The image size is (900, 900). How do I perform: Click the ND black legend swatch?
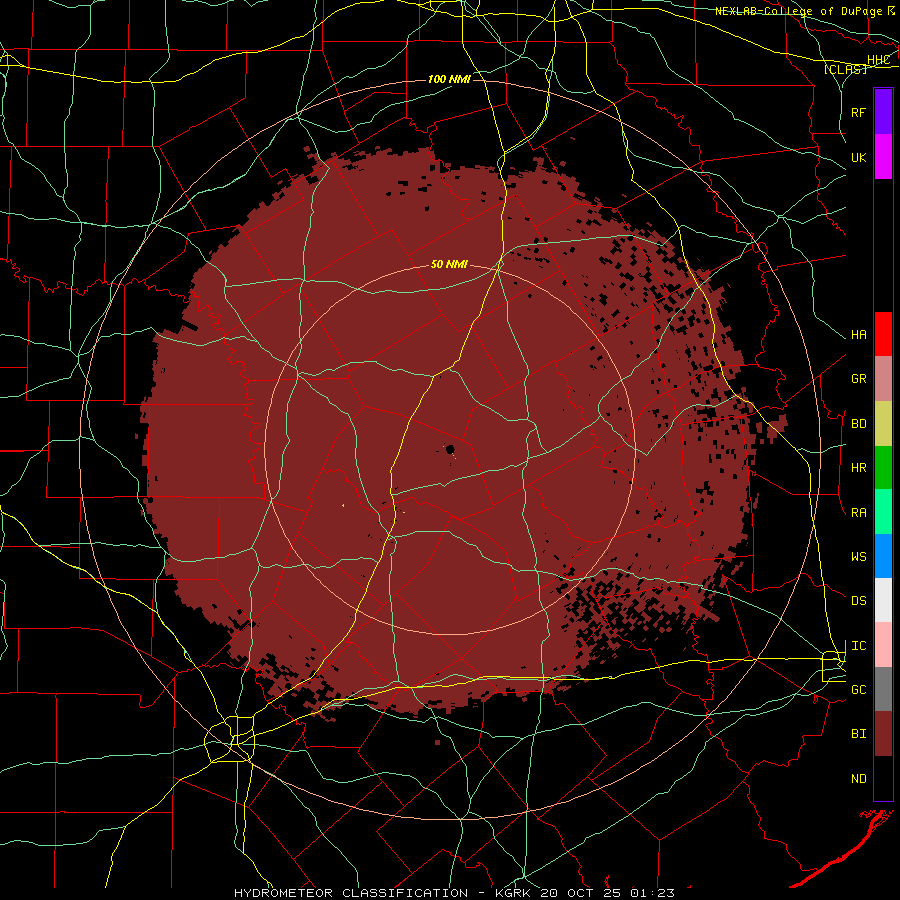tap(883, 778)
